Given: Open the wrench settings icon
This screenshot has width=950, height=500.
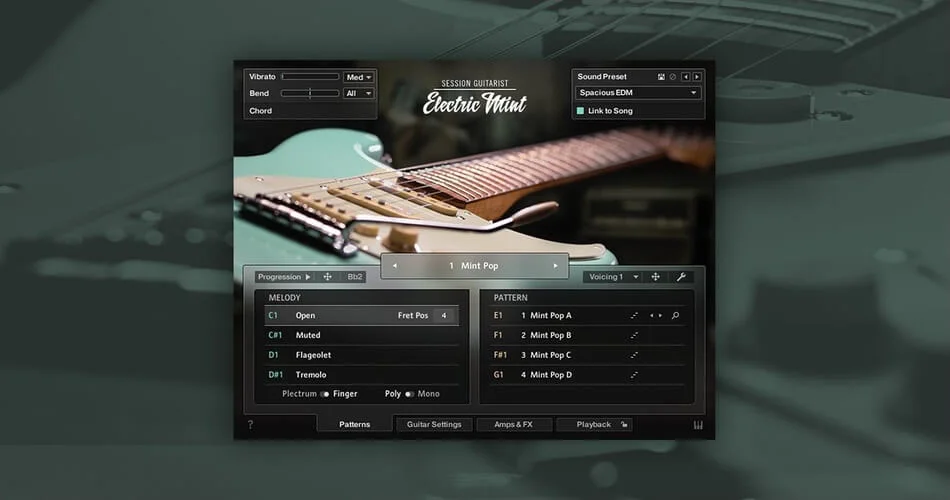Looking at the screenshot, I should coord(681,277).
